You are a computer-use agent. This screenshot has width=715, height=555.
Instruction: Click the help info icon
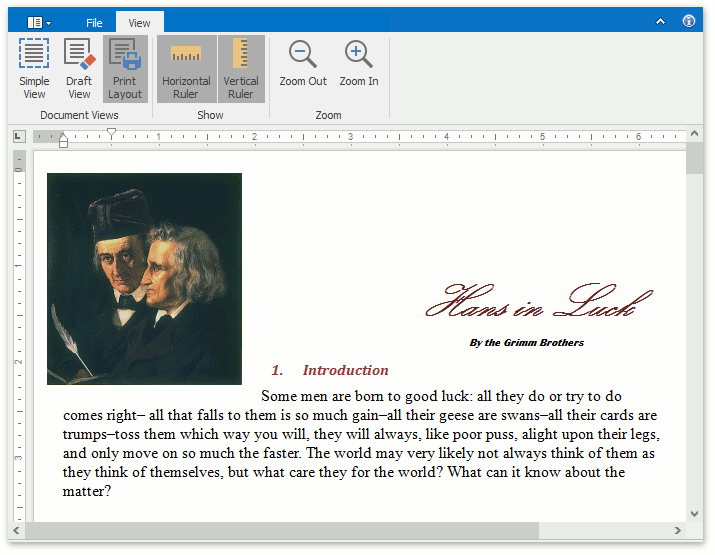point(689,21)
